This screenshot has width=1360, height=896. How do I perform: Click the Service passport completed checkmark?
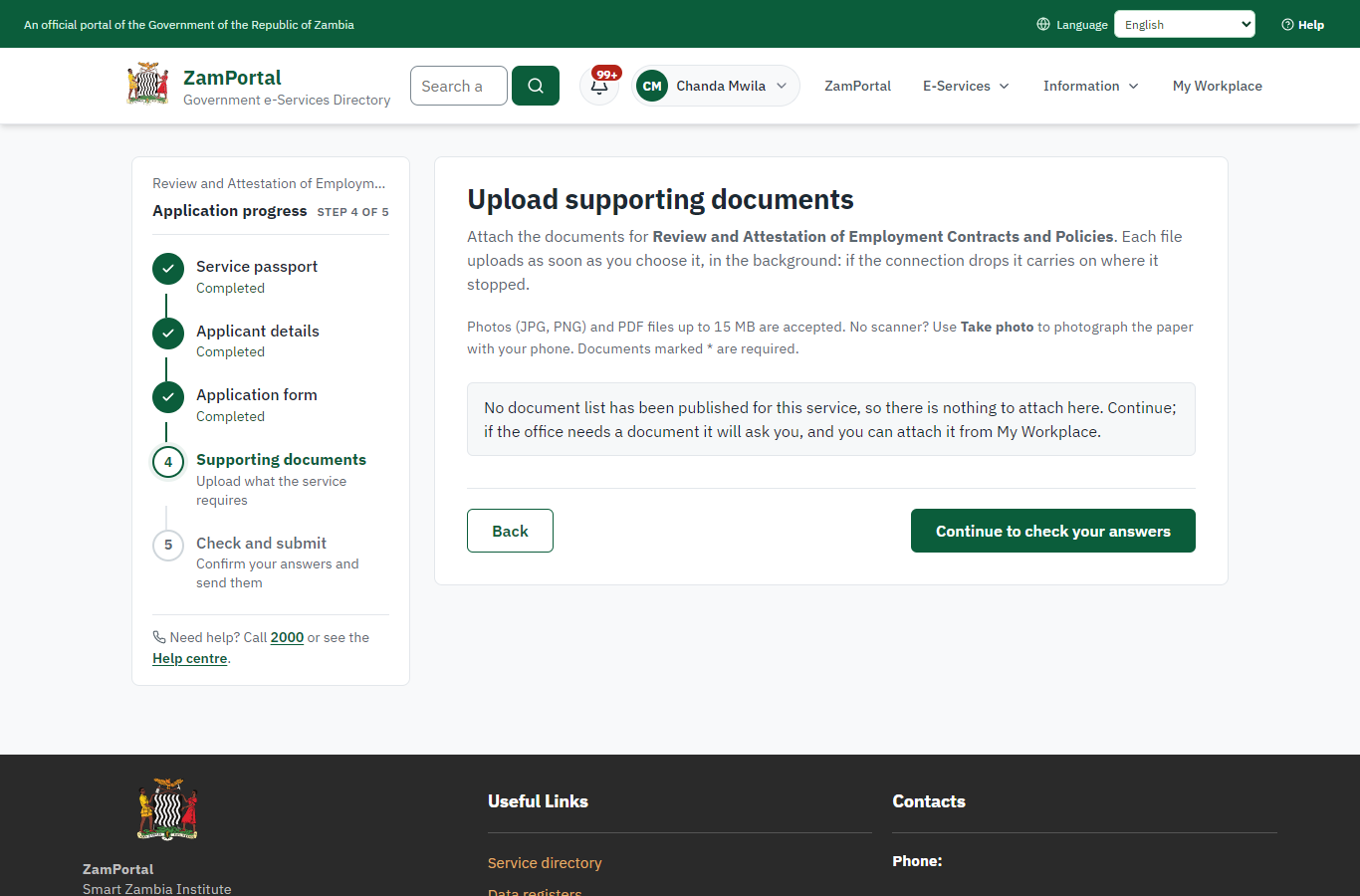coord(168,269)
